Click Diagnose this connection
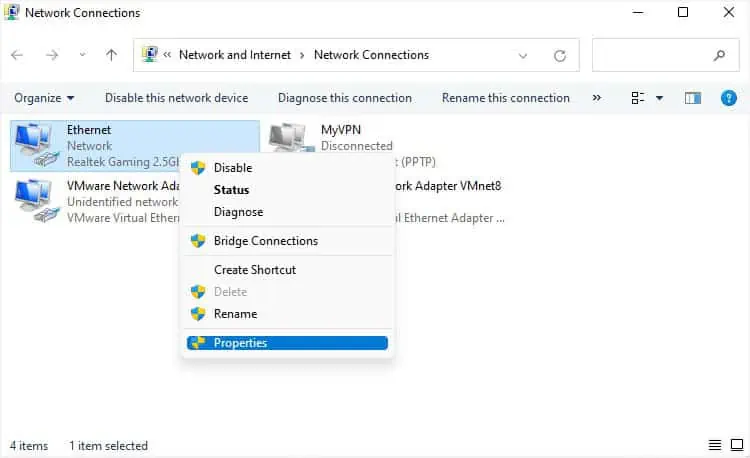 tap(345, 98)
